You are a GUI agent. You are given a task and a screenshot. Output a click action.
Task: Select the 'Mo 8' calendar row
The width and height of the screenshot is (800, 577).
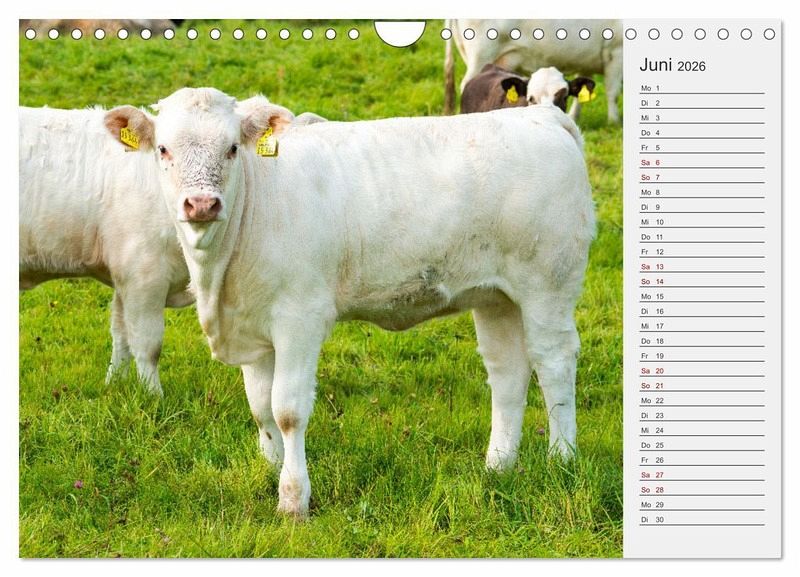[x=702, y=192]
